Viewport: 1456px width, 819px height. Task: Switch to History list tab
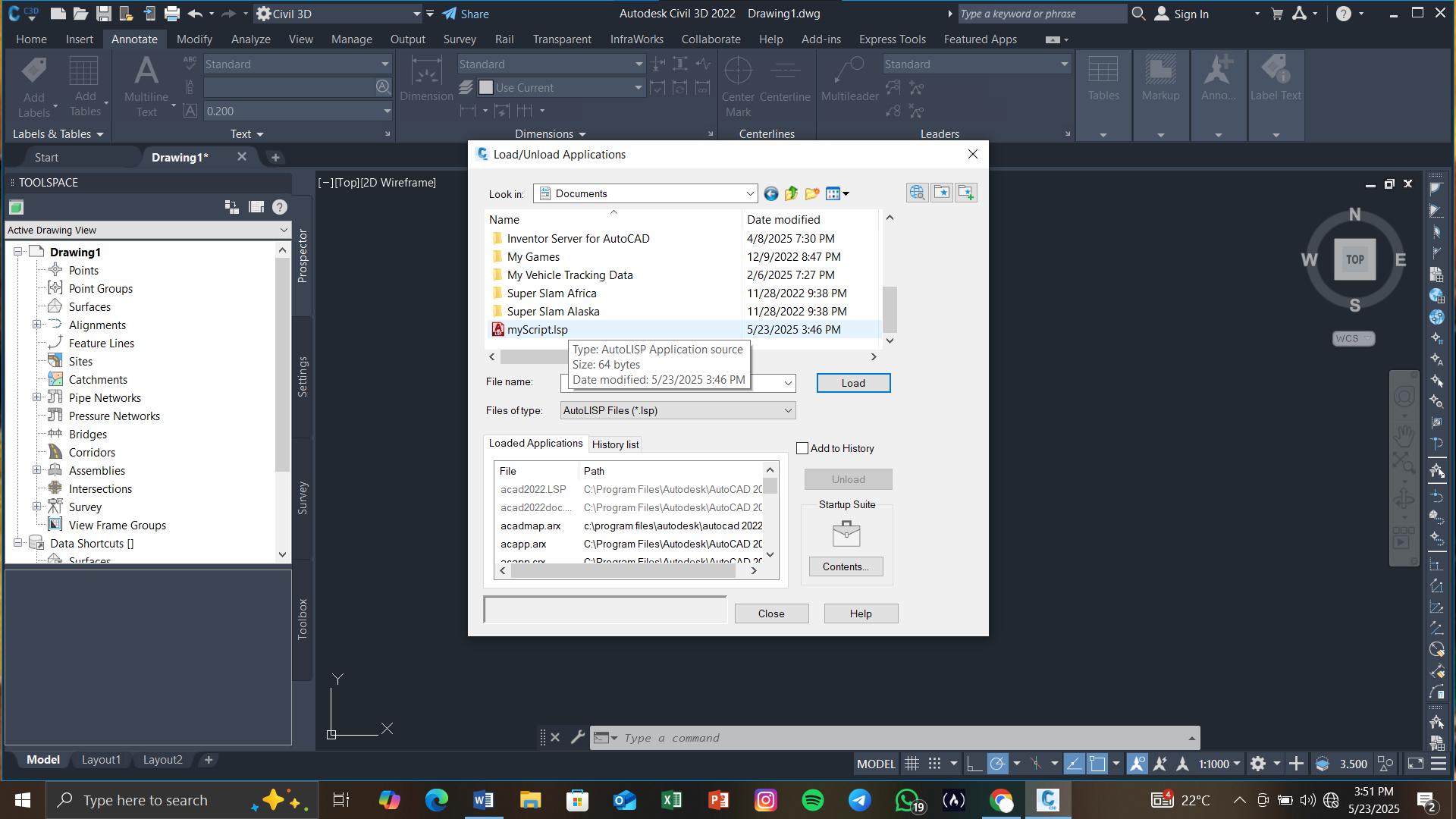pyautogui.click(x=615, y=444)
